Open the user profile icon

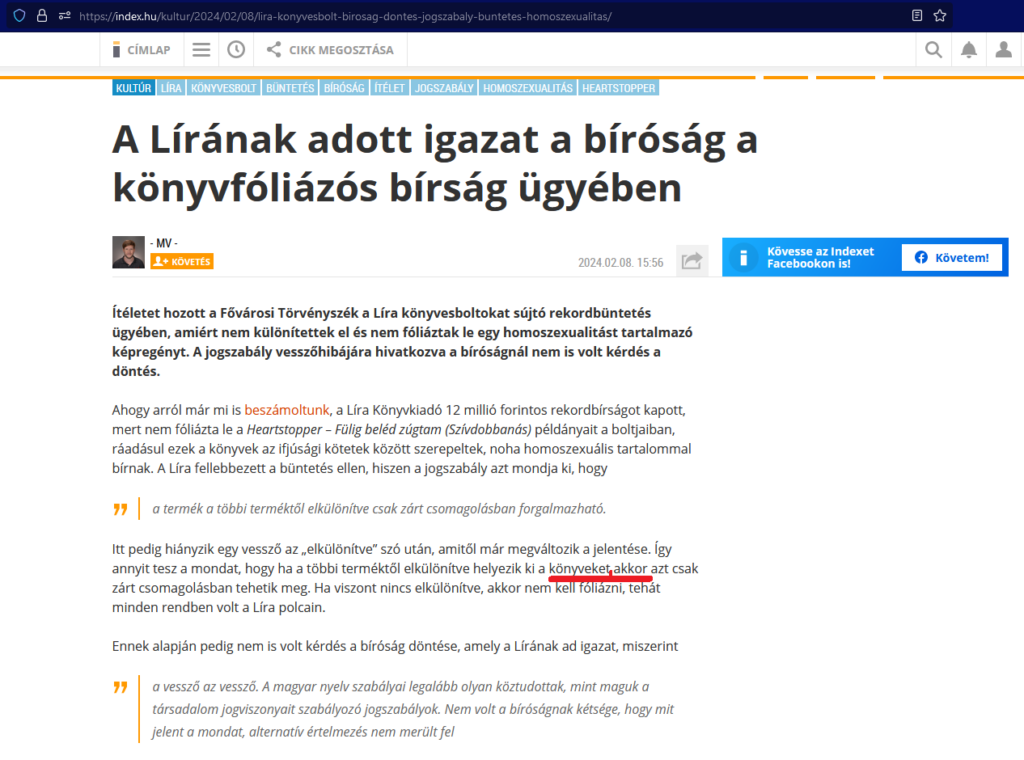pos(1004,49)
